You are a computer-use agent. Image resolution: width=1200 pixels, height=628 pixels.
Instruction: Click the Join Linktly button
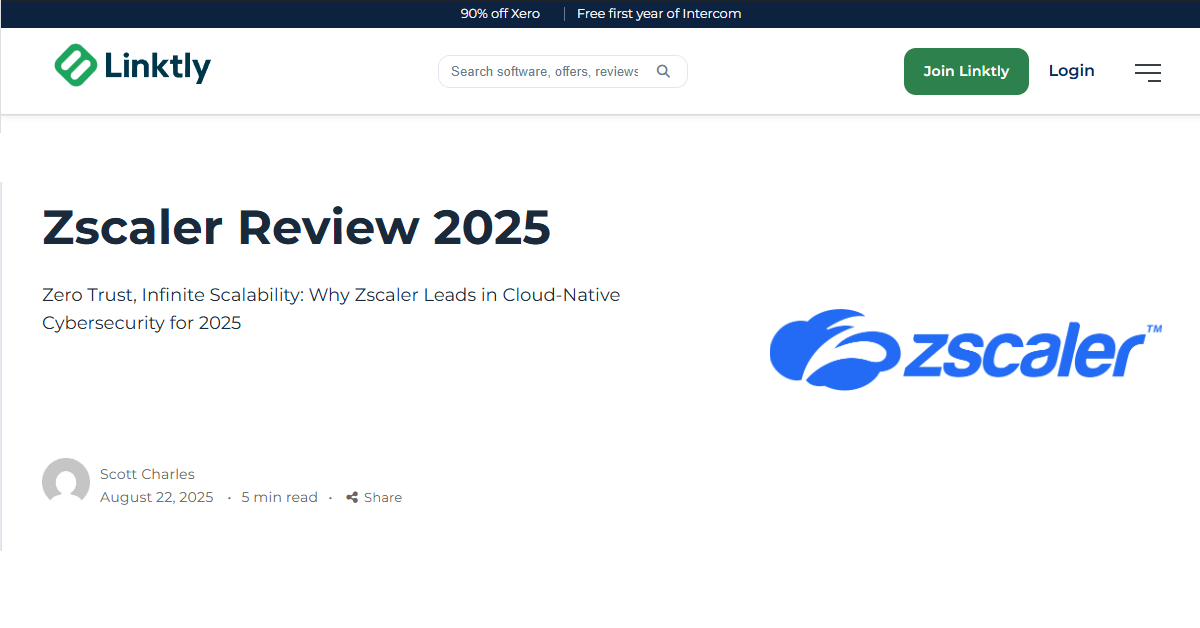[x=966, y=71]
